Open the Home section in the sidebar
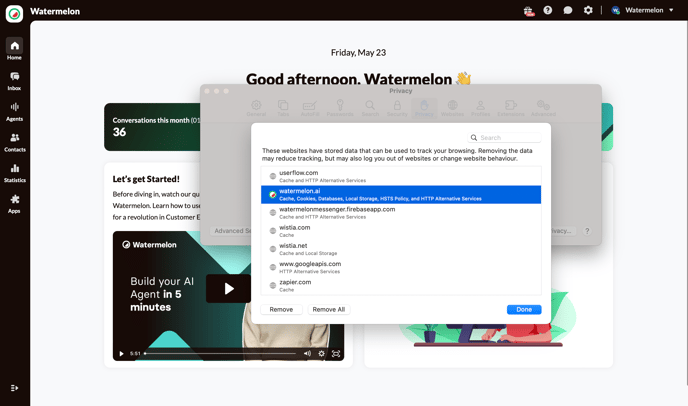This screenshot has height=406, width=688. pyautogui.click(x=14, y=49)
